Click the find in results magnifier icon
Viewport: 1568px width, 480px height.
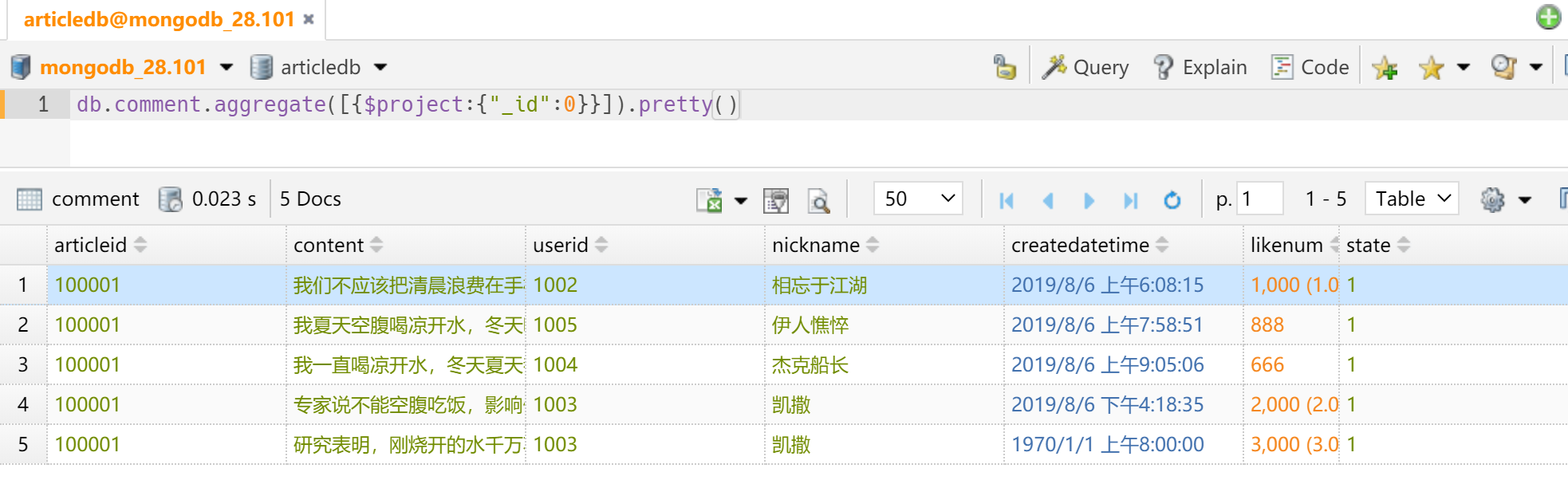pyautogui.click(x=818, y=200)
